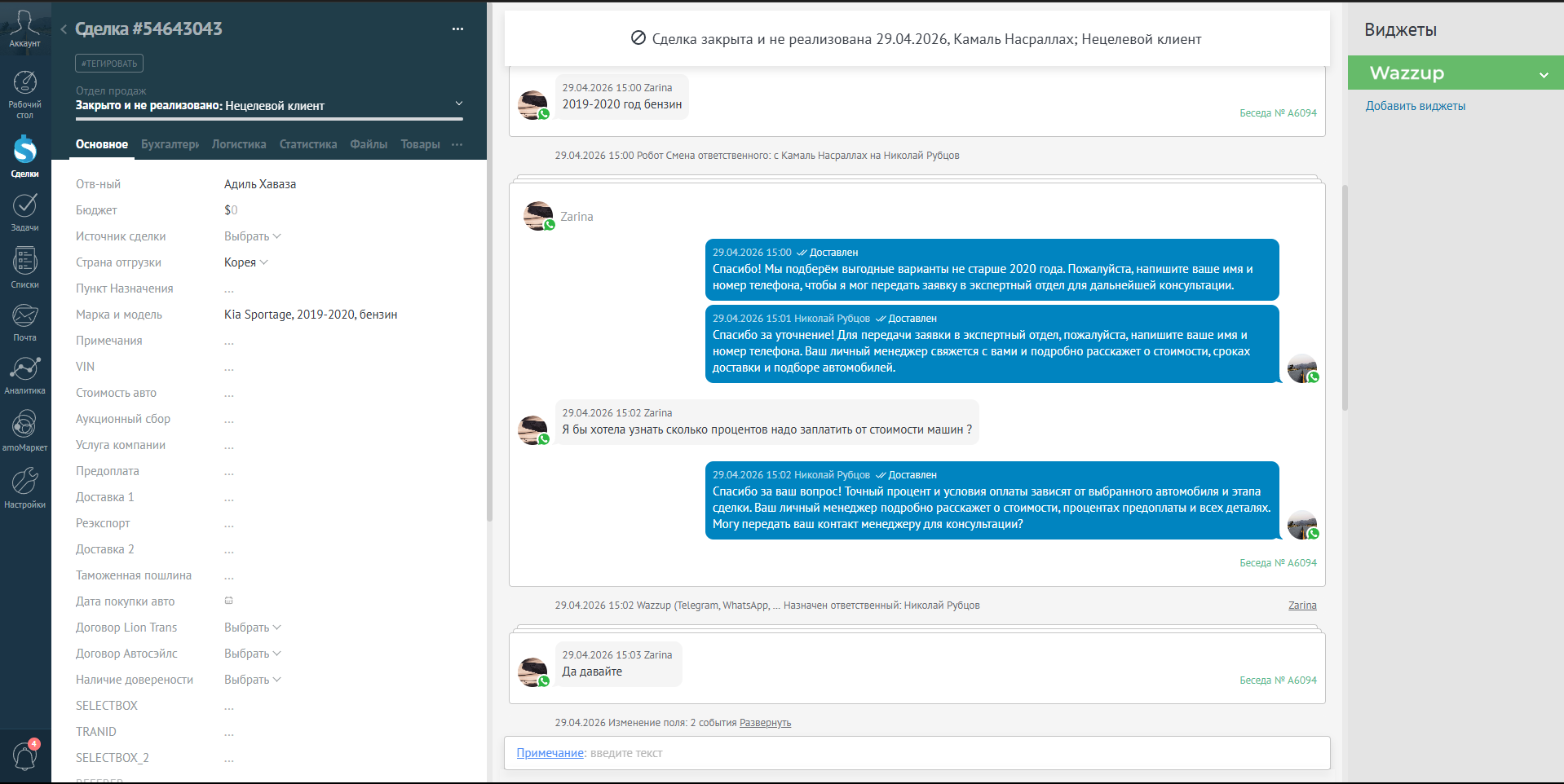The height and width of the screenshot is (784, 1564).
Task: Open calendar icon for Дата покупки авто
Action: [229, 601]
